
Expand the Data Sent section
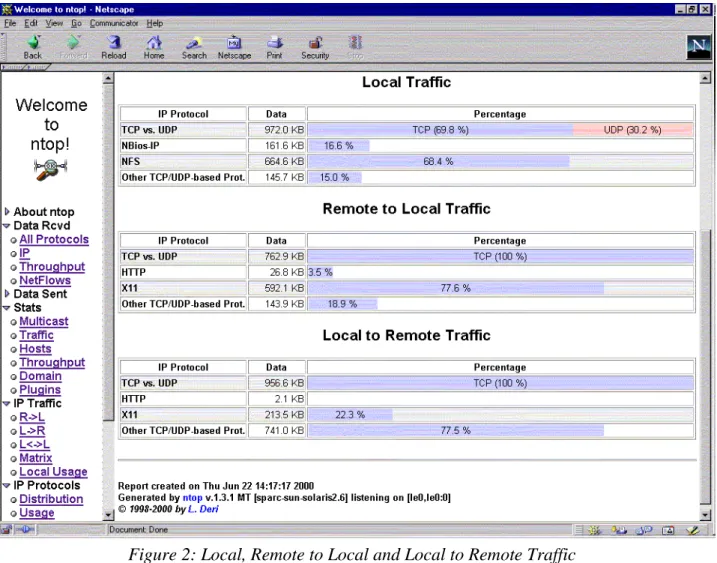click(7, 293)
